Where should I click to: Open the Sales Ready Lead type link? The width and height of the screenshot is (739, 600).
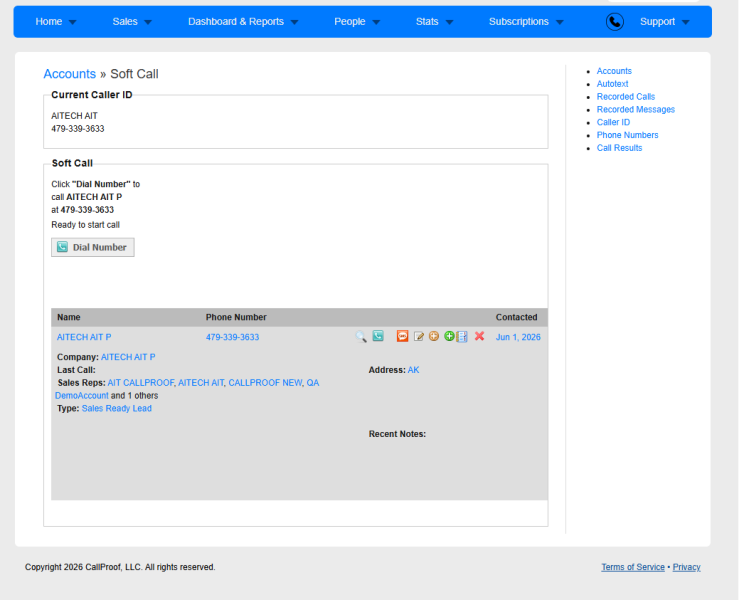coord(116,408)
